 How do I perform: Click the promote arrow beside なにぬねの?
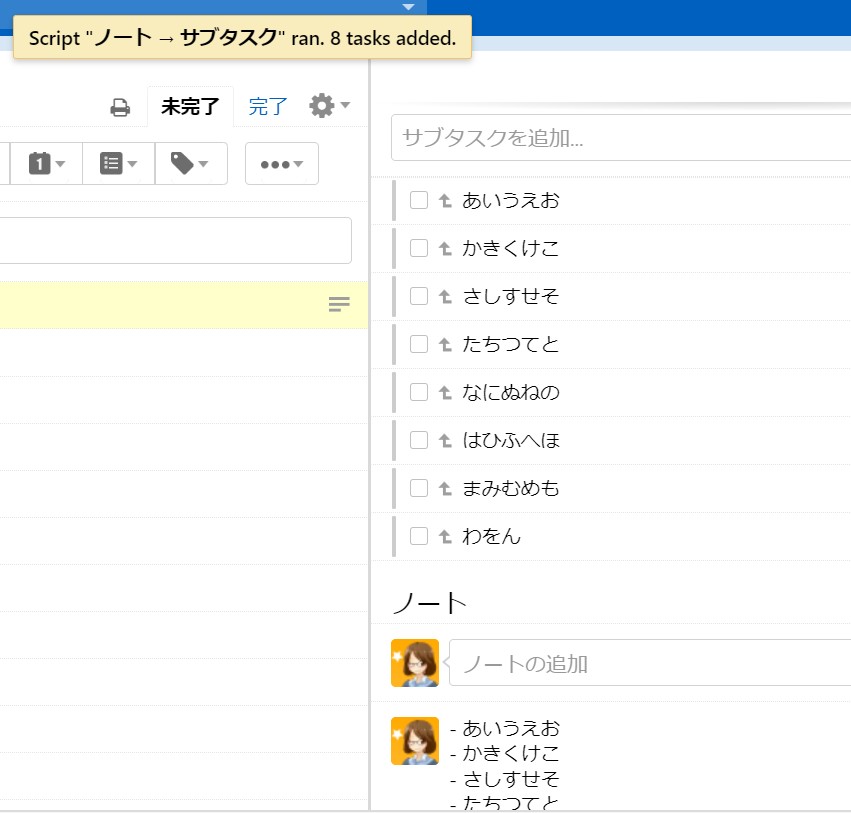click(446, 393)
